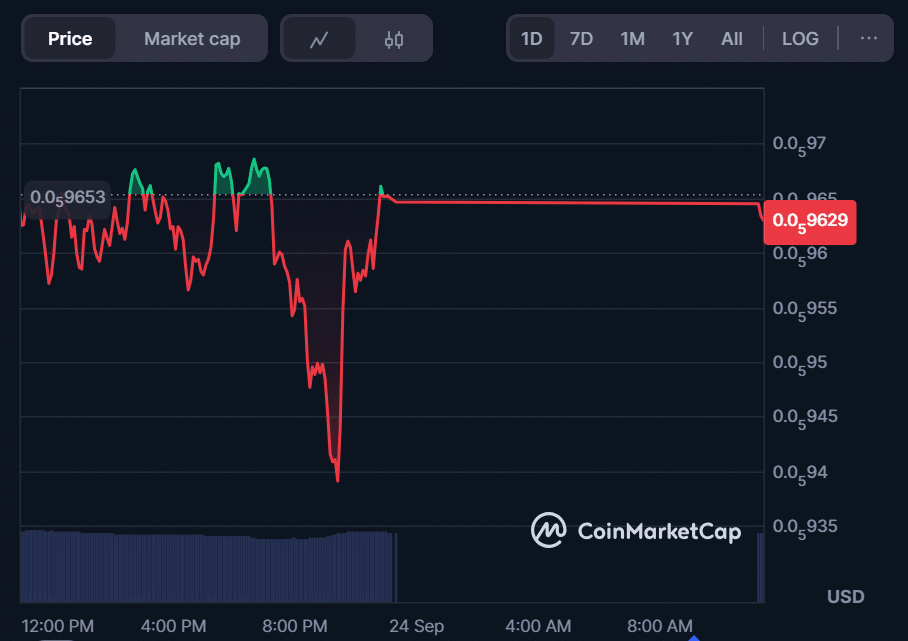Screen dimensions: 908x641
Task: Set time range to 1Y
Action: (682, 39)
